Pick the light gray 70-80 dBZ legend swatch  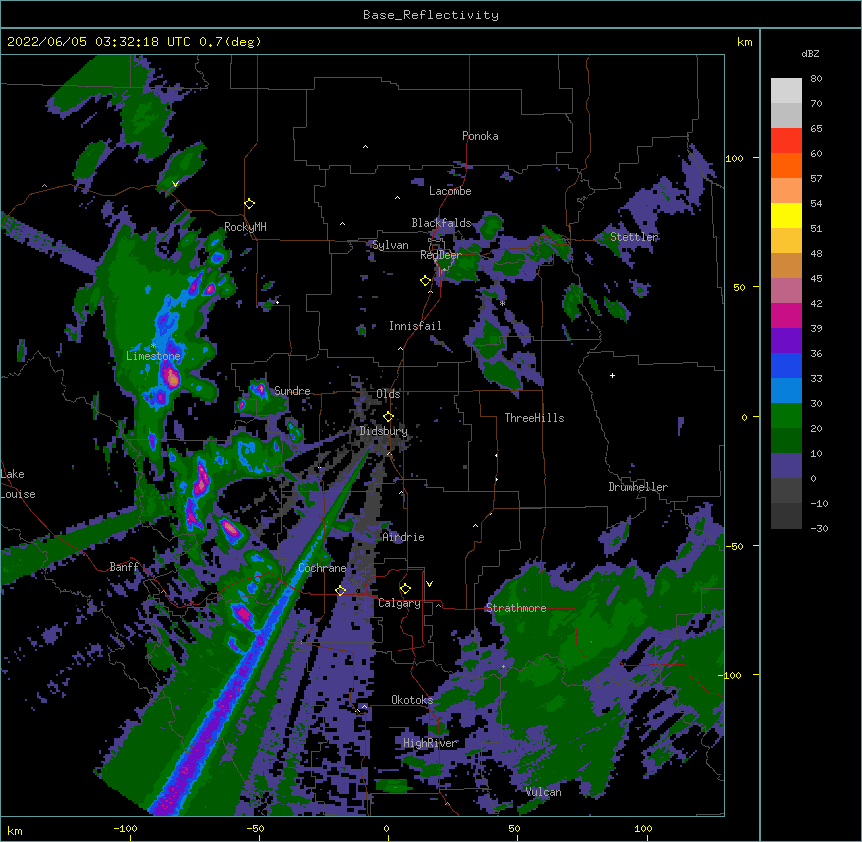(786, 91)
